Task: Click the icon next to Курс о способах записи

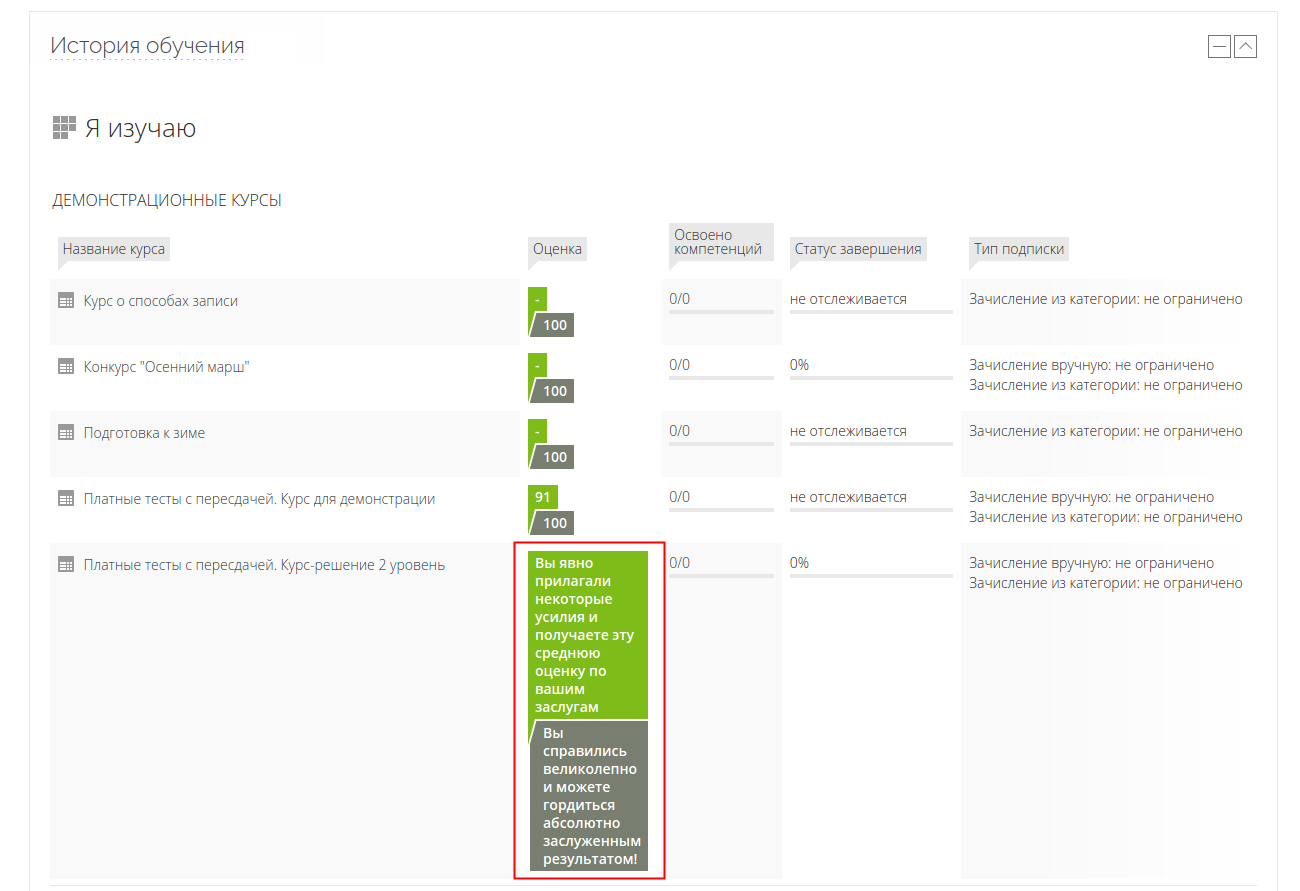Action: pos(66,301)
